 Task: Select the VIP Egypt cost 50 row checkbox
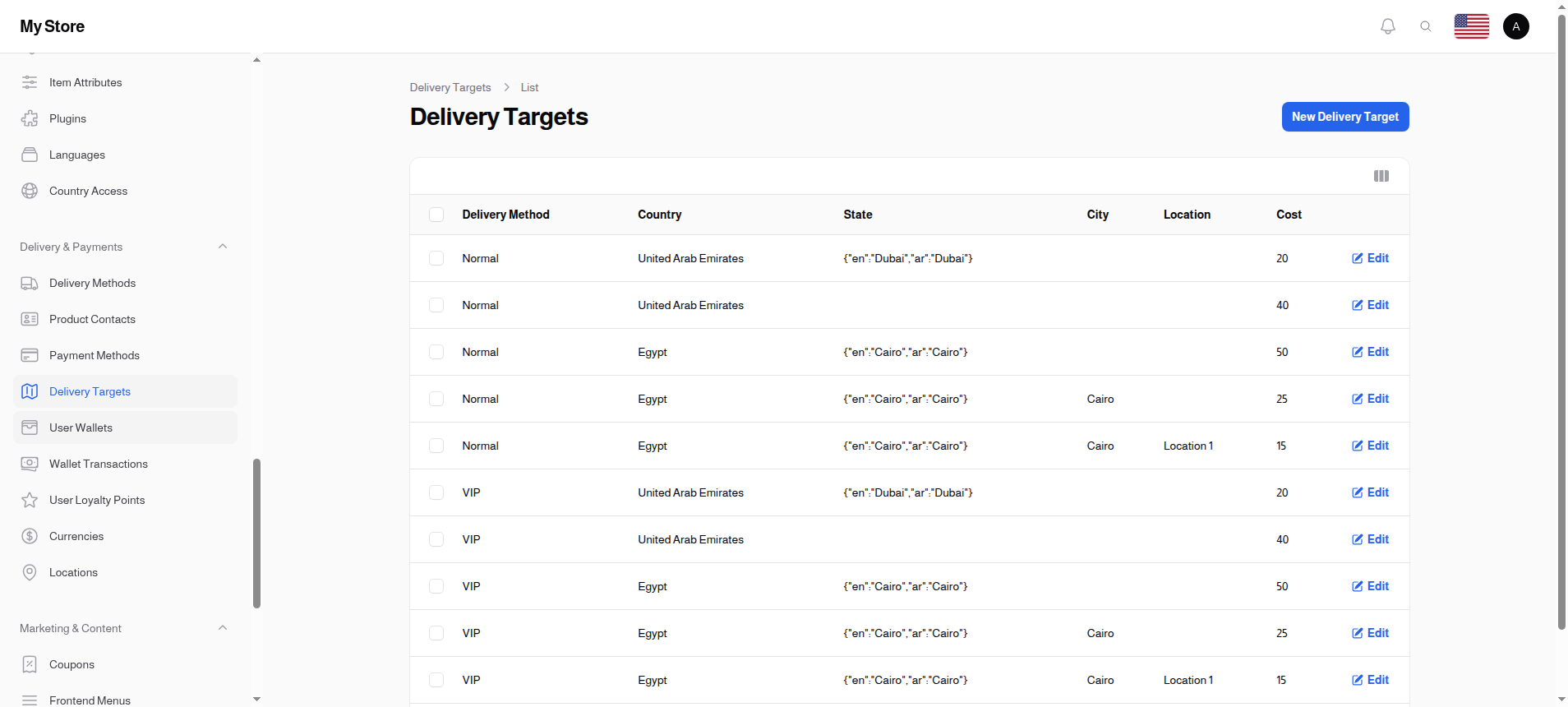click(436, 586)
